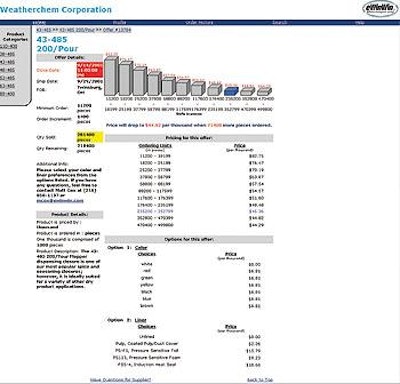Click the Offer Details header bar
The image size is (400, 384).
[70, 58]
